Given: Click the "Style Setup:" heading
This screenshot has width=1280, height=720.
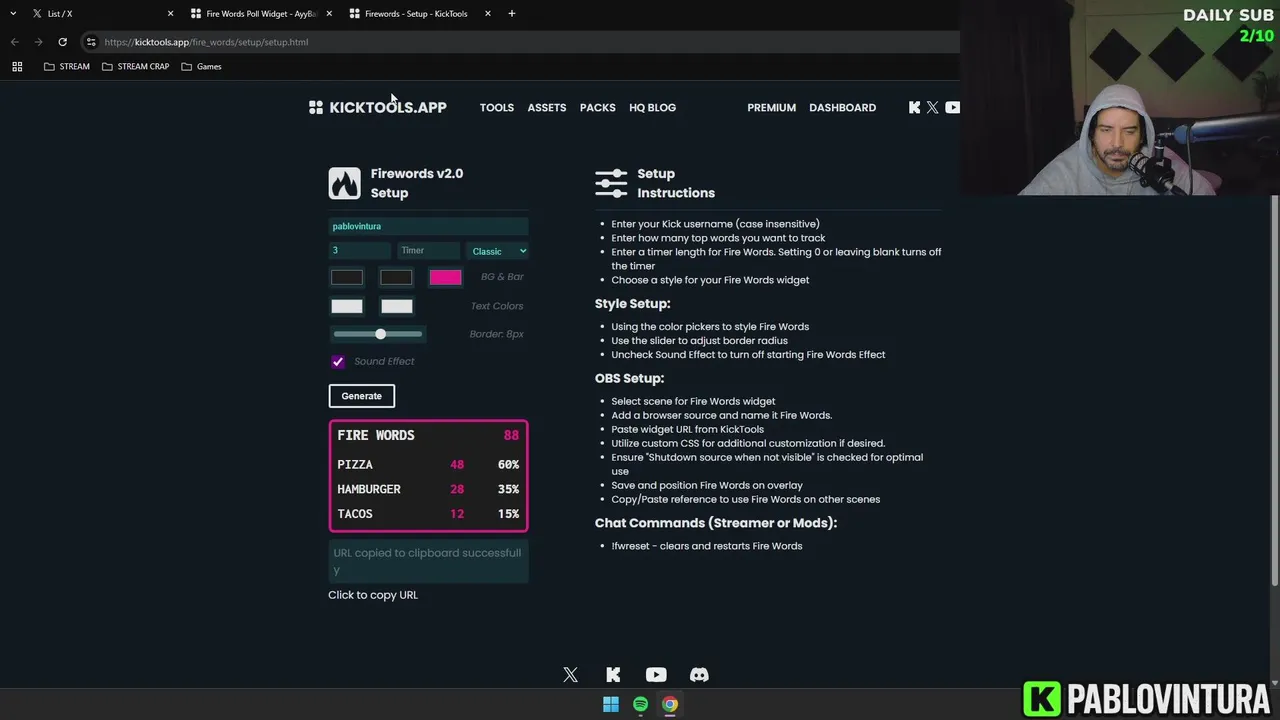Looking at the screenshot, I should (x=632, y=304).
